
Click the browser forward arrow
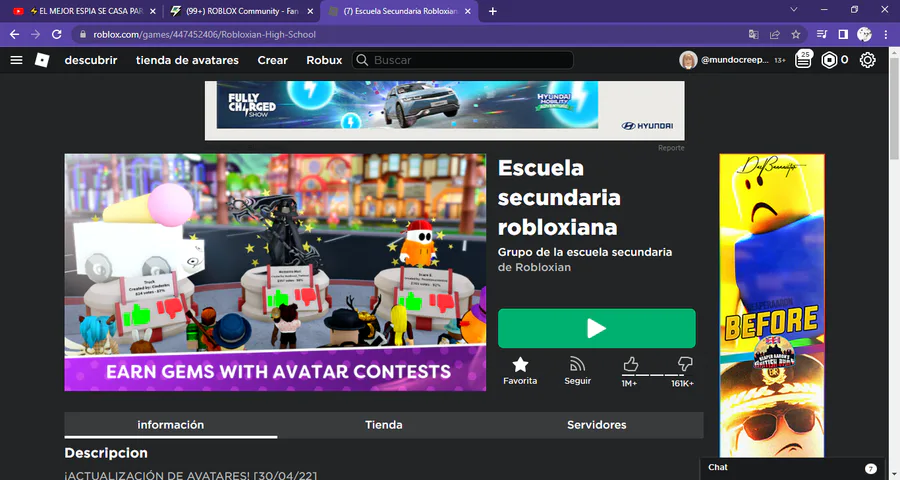(x=36, y=34)
